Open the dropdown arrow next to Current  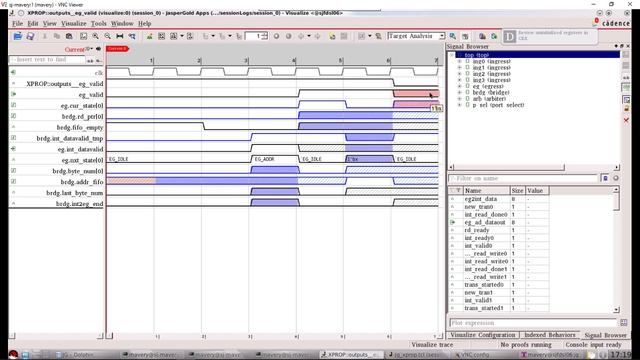pos(91,49)
